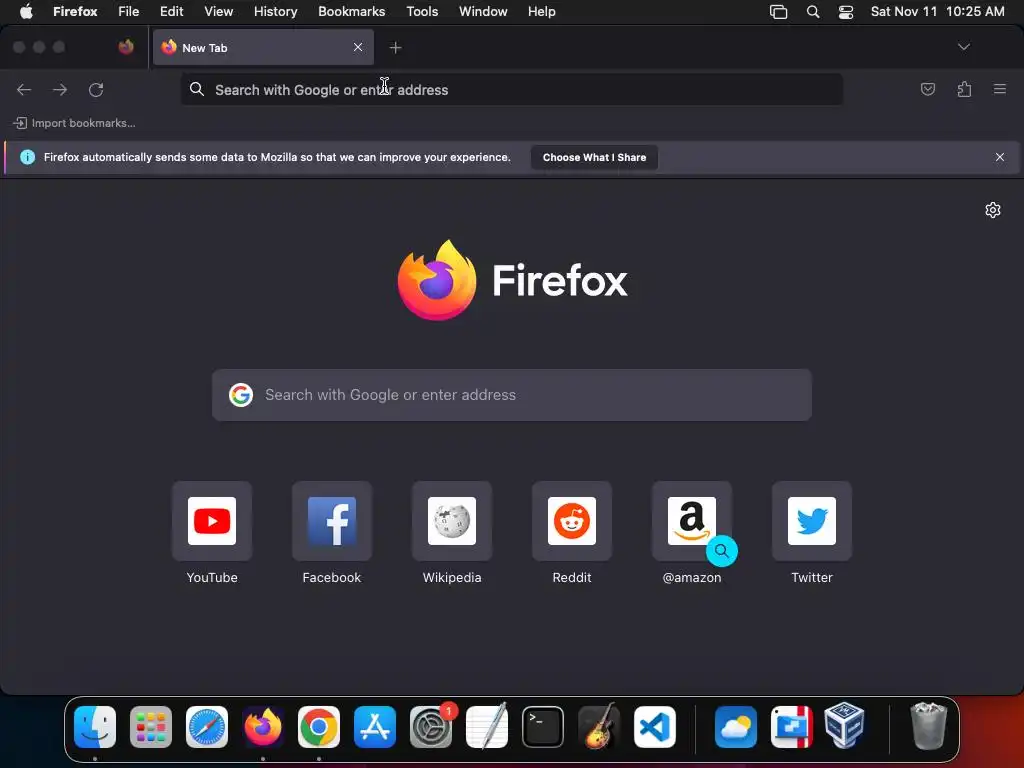Open the Firefox application menu in menu bar
This screenshot has width=1024, height=768.
[75, 11]
